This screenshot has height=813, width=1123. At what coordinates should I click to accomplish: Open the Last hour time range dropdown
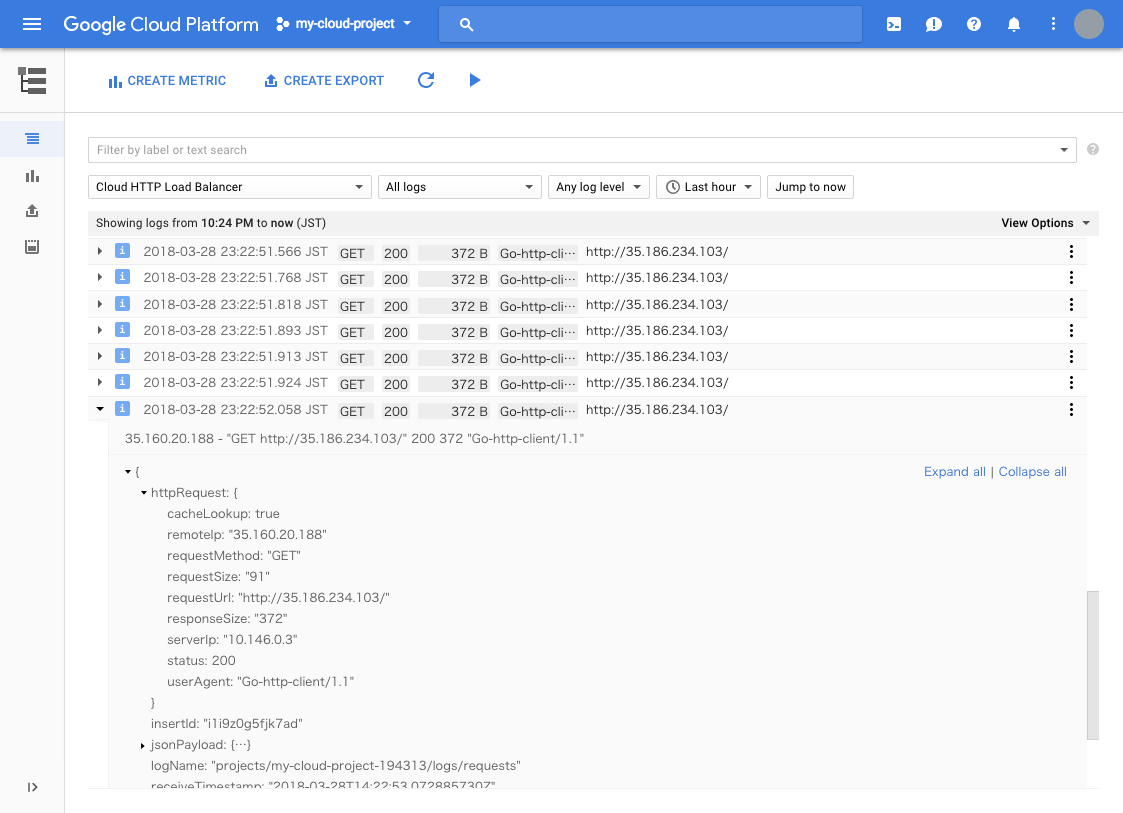click(708, 187)
